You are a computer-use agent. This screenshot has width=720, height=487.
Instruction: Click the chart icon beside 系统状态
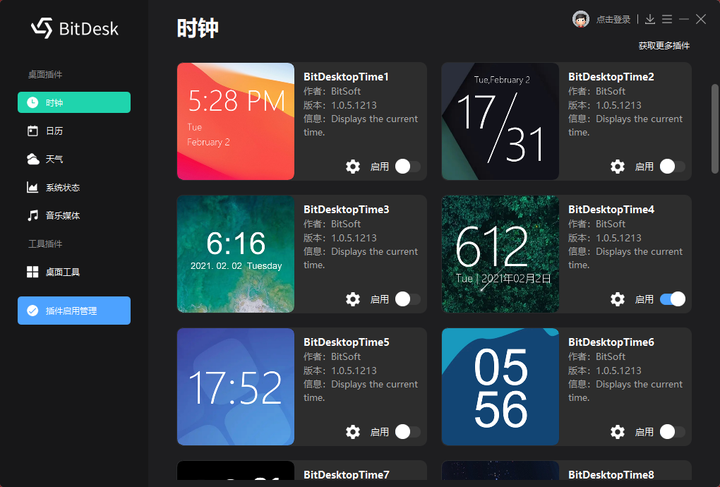[x=33, y=187]
